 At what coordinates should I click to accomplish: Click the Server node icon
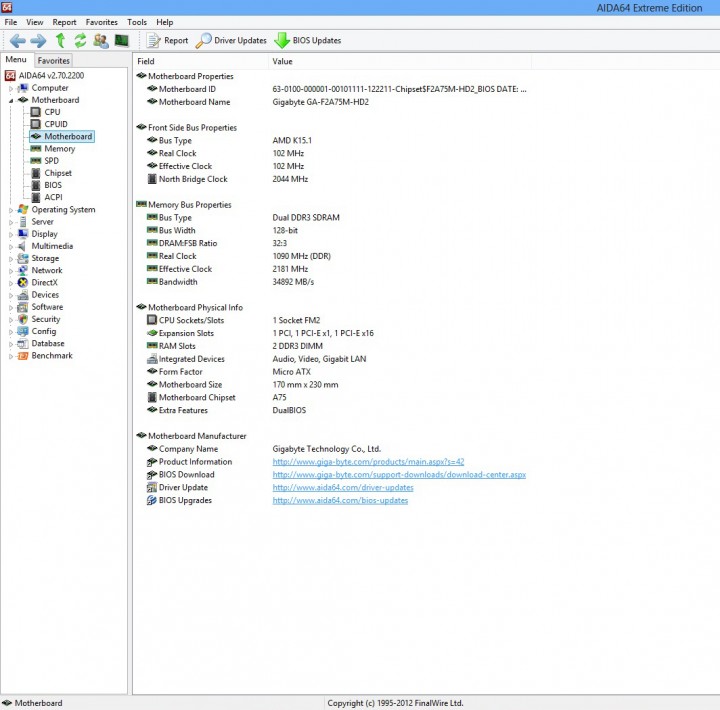click(x=23, y=222)
